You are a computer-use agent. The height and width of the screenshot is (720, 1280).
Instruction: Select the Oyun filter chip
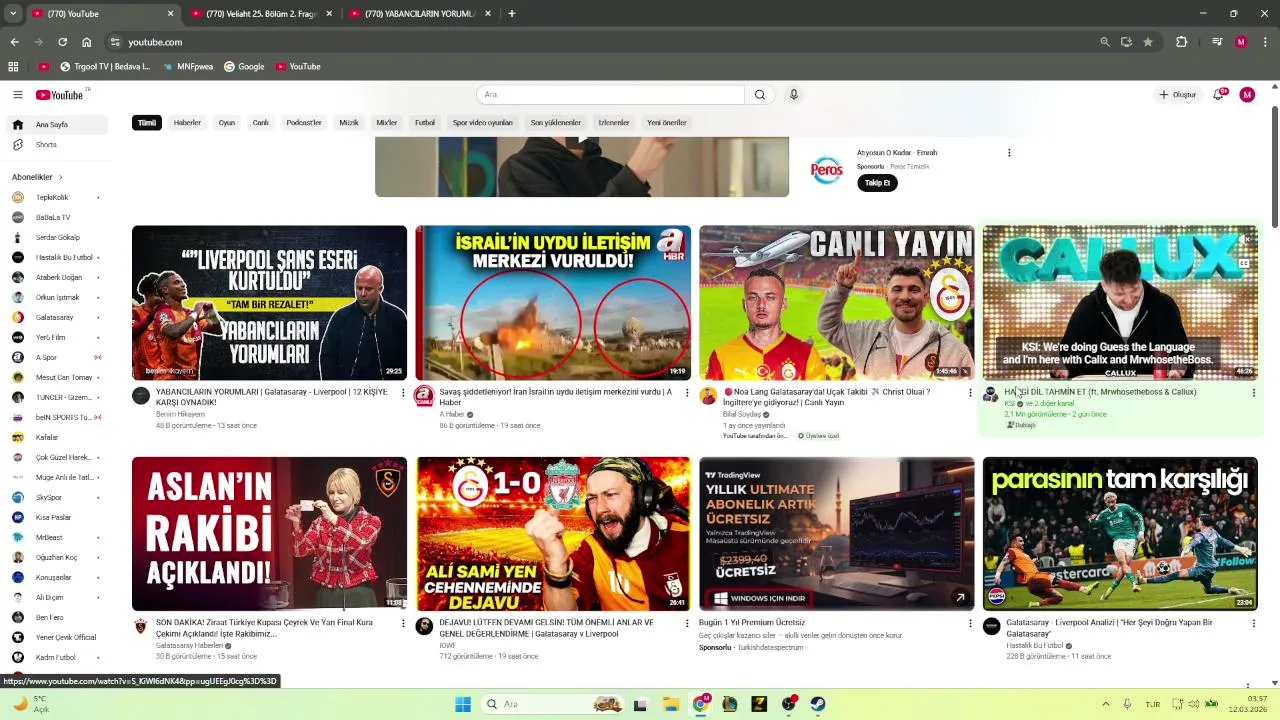click(x=227, y=123)
